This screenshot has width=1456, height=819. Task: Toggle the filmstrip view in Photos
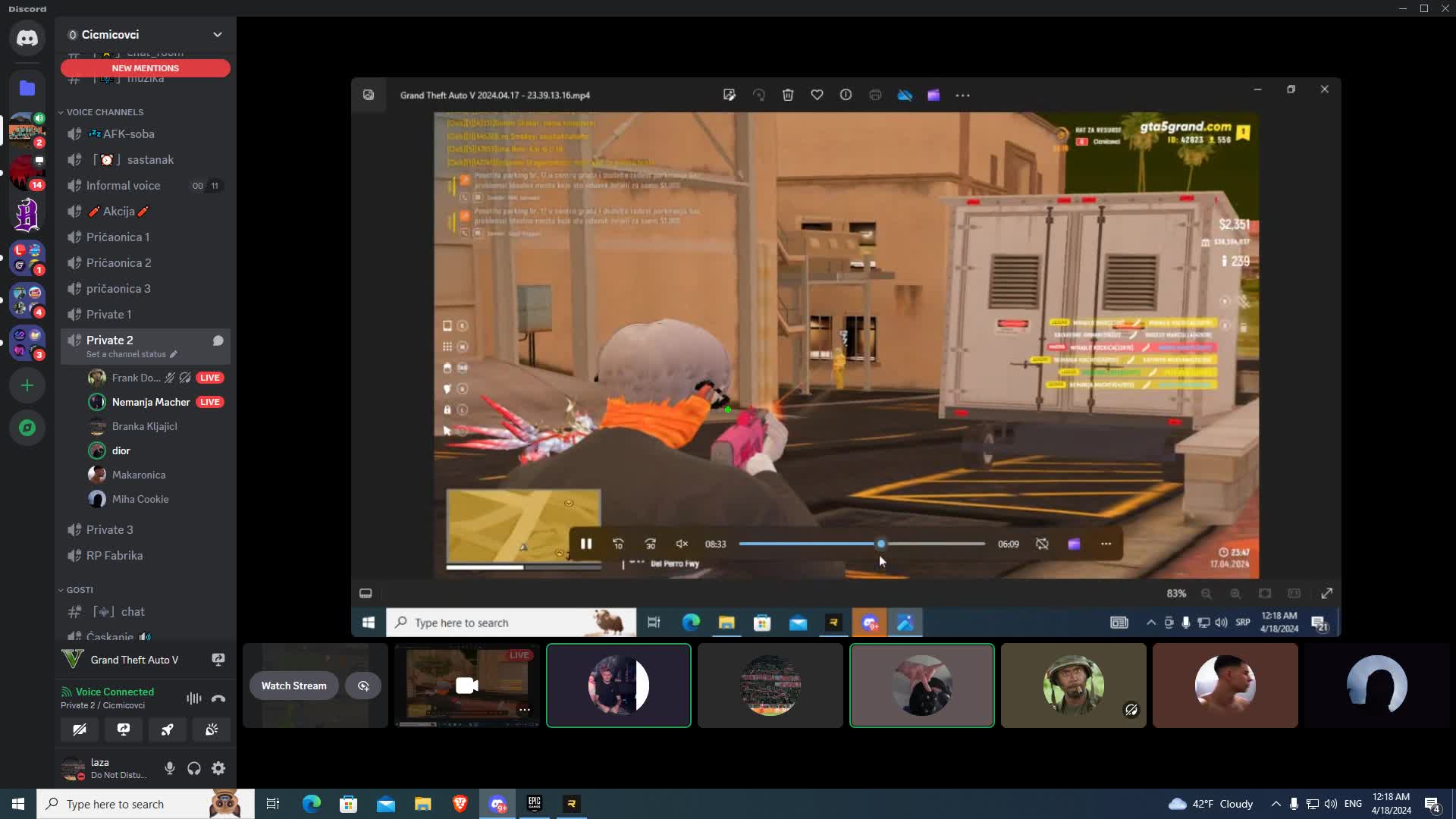click(366, 593)
